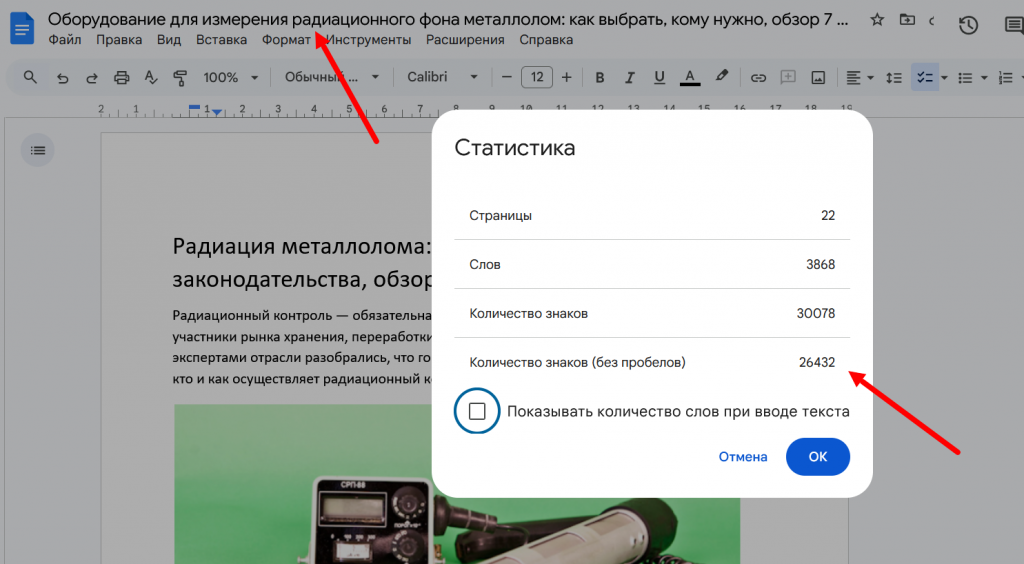Click the left indent marker on ruler
This screenshot has width=1024, height=564.
[217, 112]
